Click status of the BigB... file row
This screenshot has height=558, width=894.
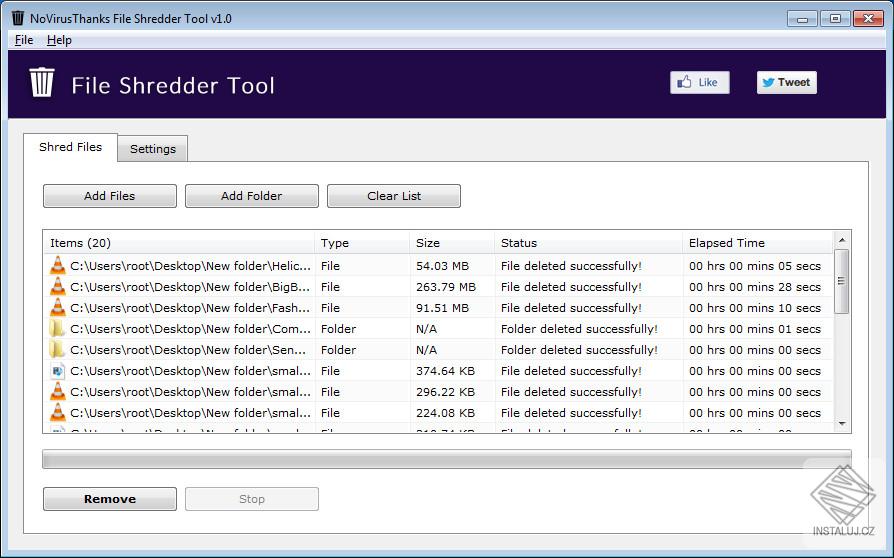coord(571,287)
